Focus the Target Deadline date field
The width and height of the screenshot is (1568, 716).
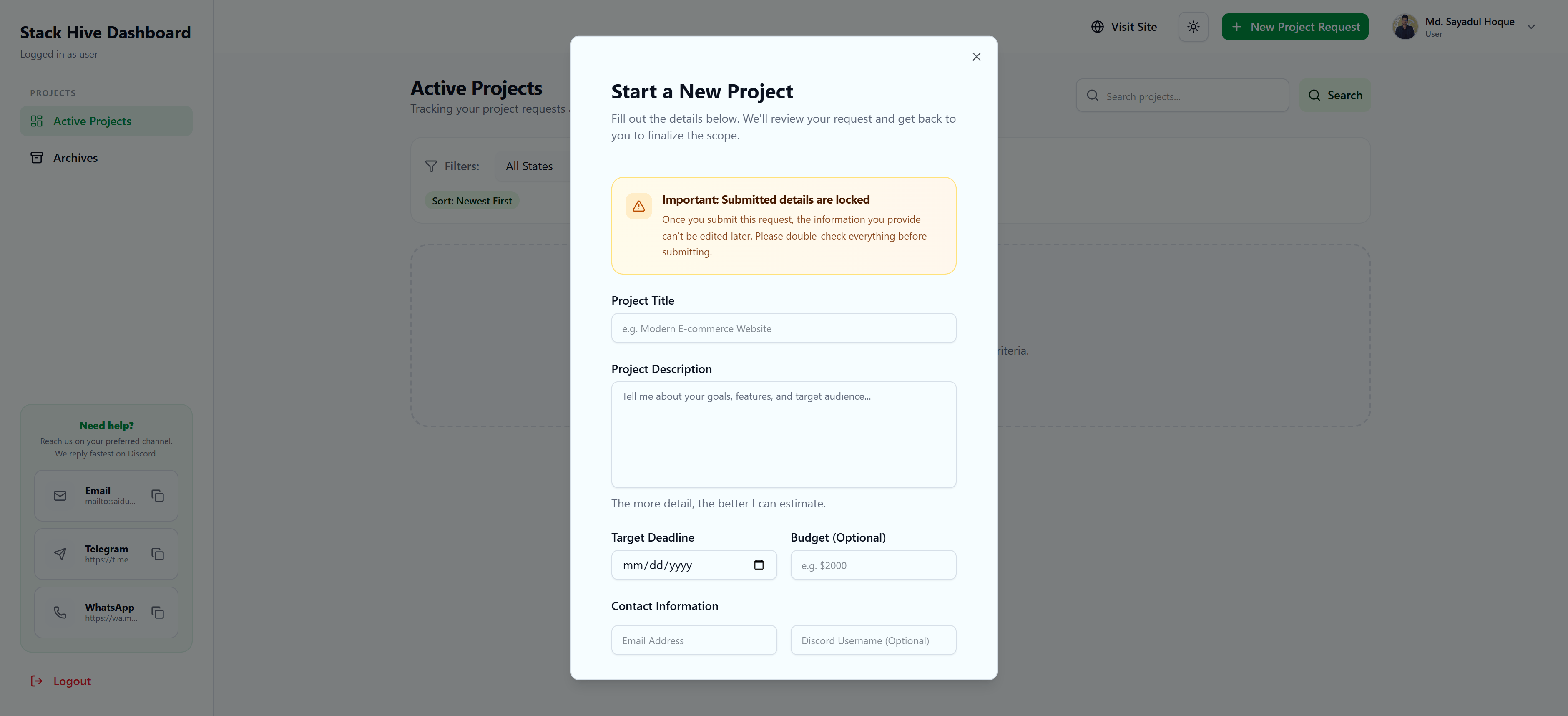[694, 565]
